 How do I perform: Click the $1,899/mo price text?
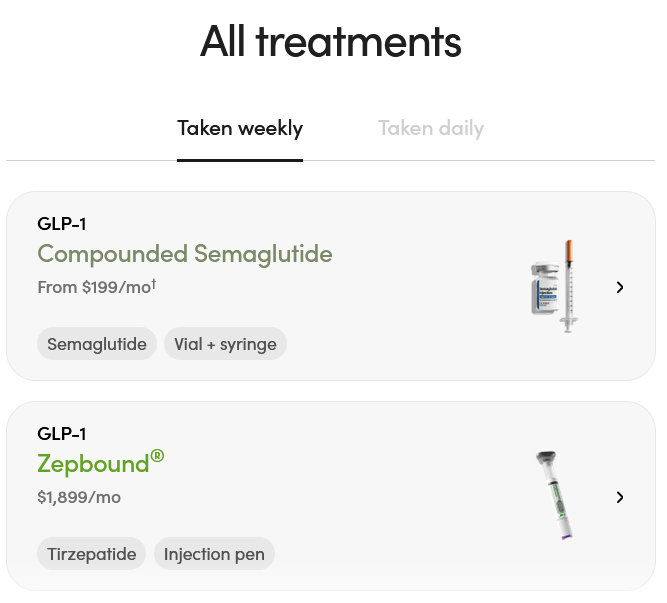(x=79, y=497)
